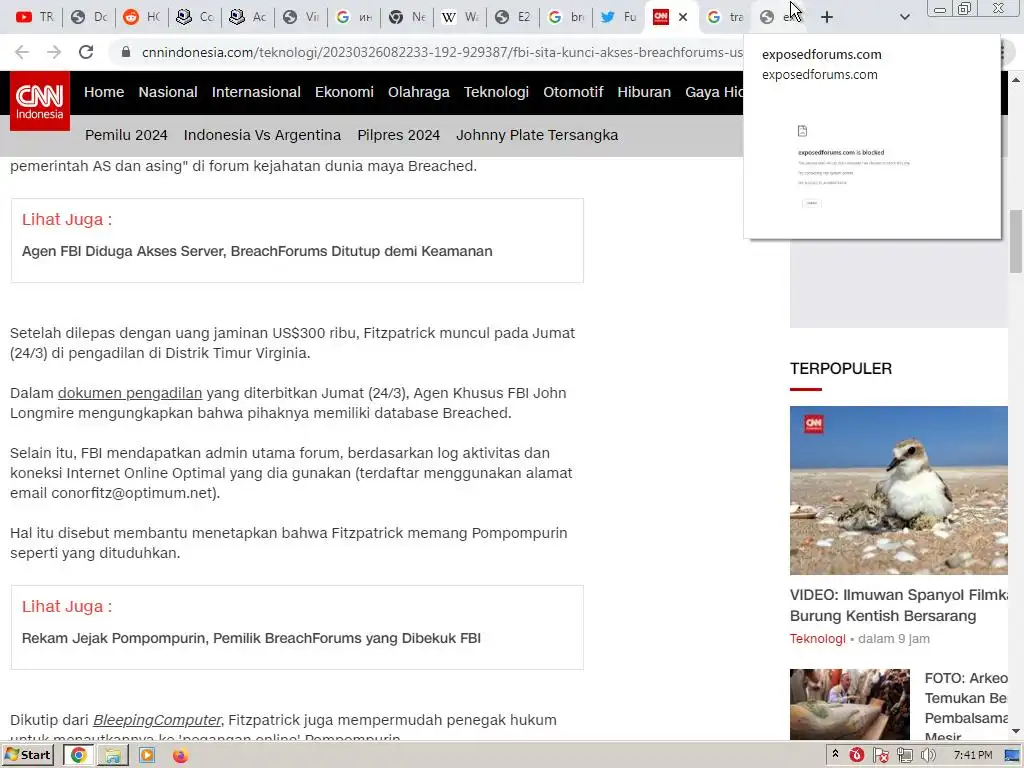The width and height of the screenshot is (1024, 768).
Task: Click the address bar URL
Action: tap(441, 52)
